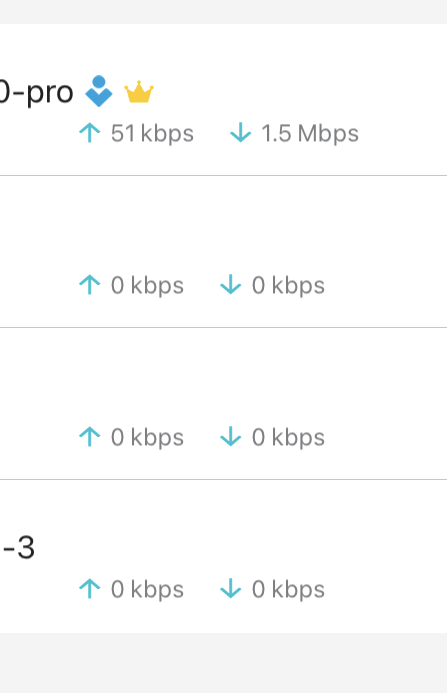Select the device name ending in 0-pro
The width and height of the screenshot is (447, 693).
click(x=36, y=92)
